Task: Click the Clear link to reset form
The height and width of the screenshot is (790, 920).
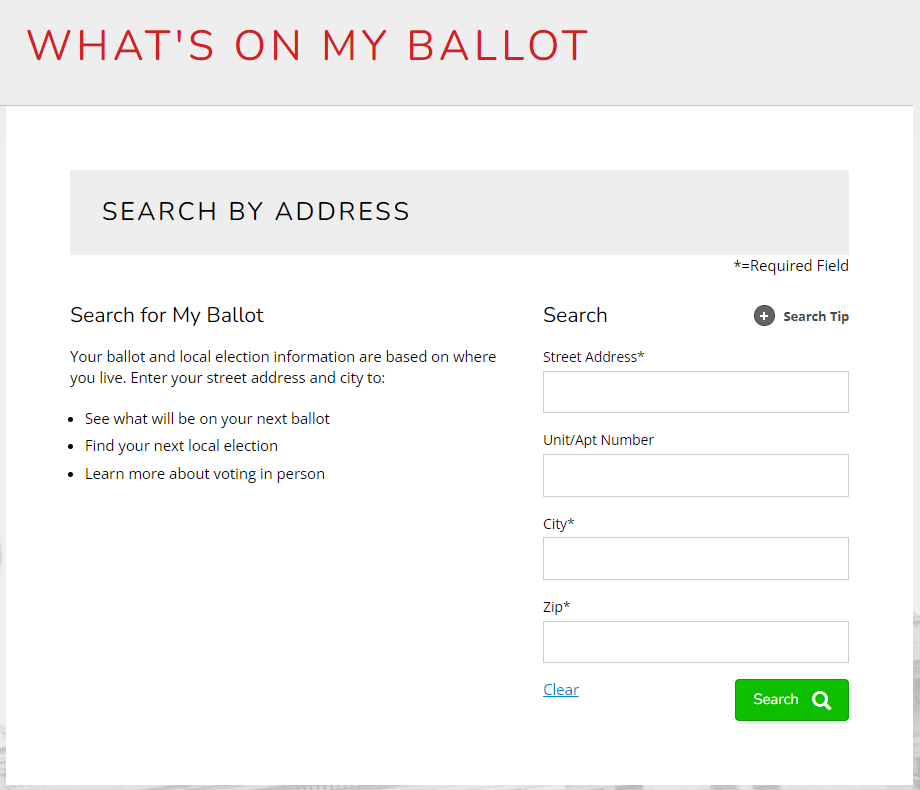Action: click(560, 689)
